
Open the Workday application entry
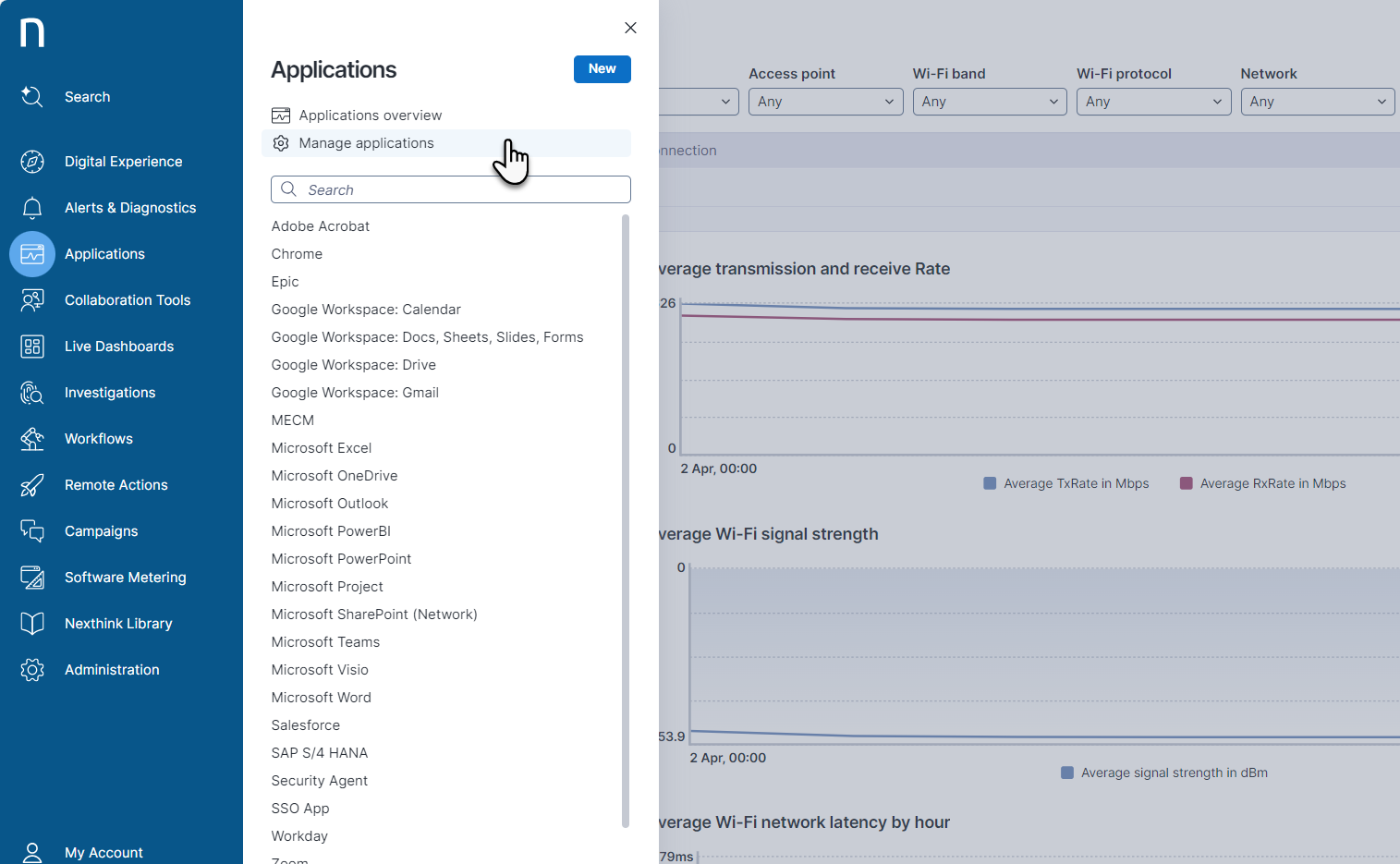click(x=299, y=836)
